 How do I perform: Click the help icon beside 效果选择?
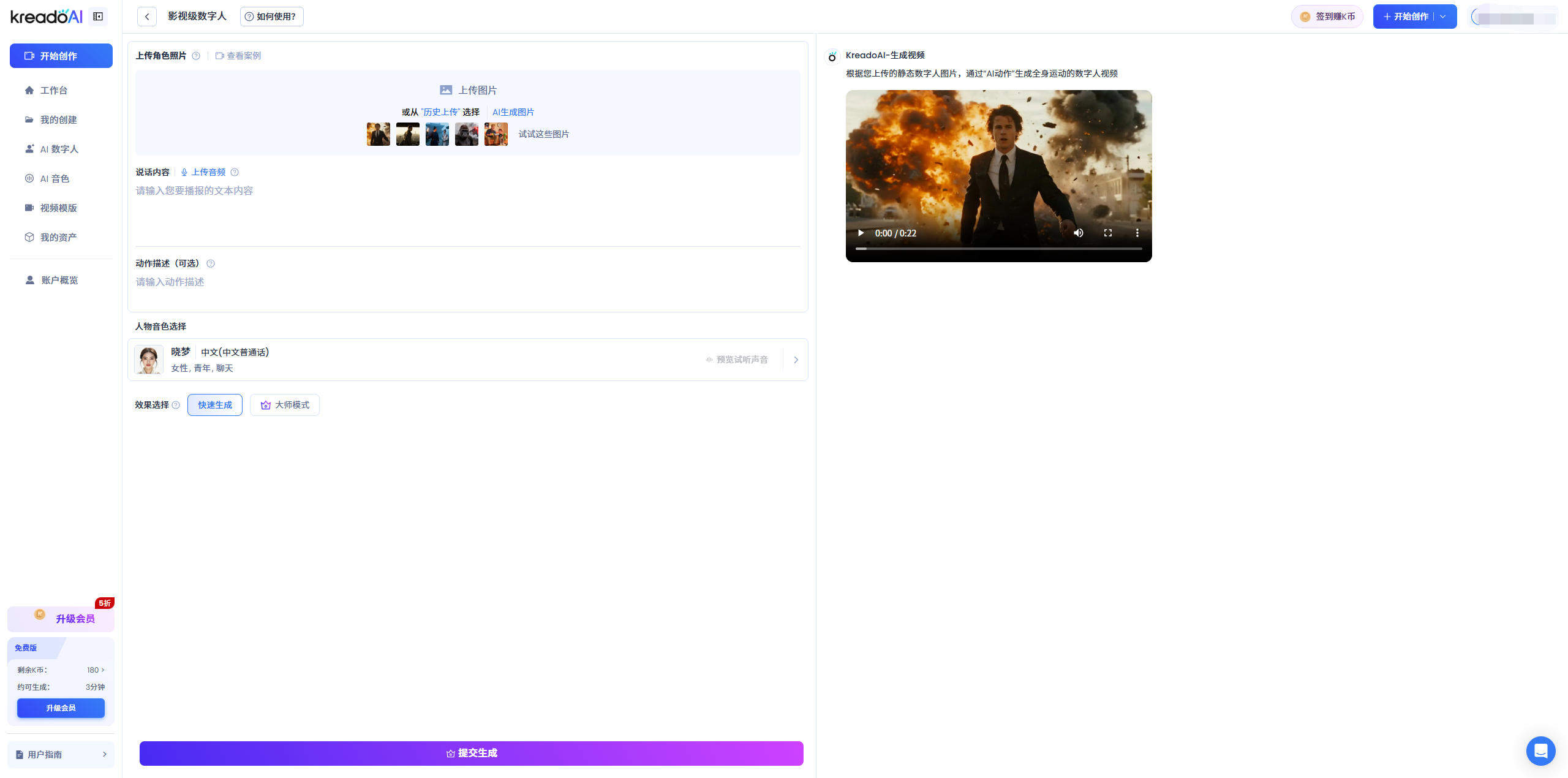point(176,405)
